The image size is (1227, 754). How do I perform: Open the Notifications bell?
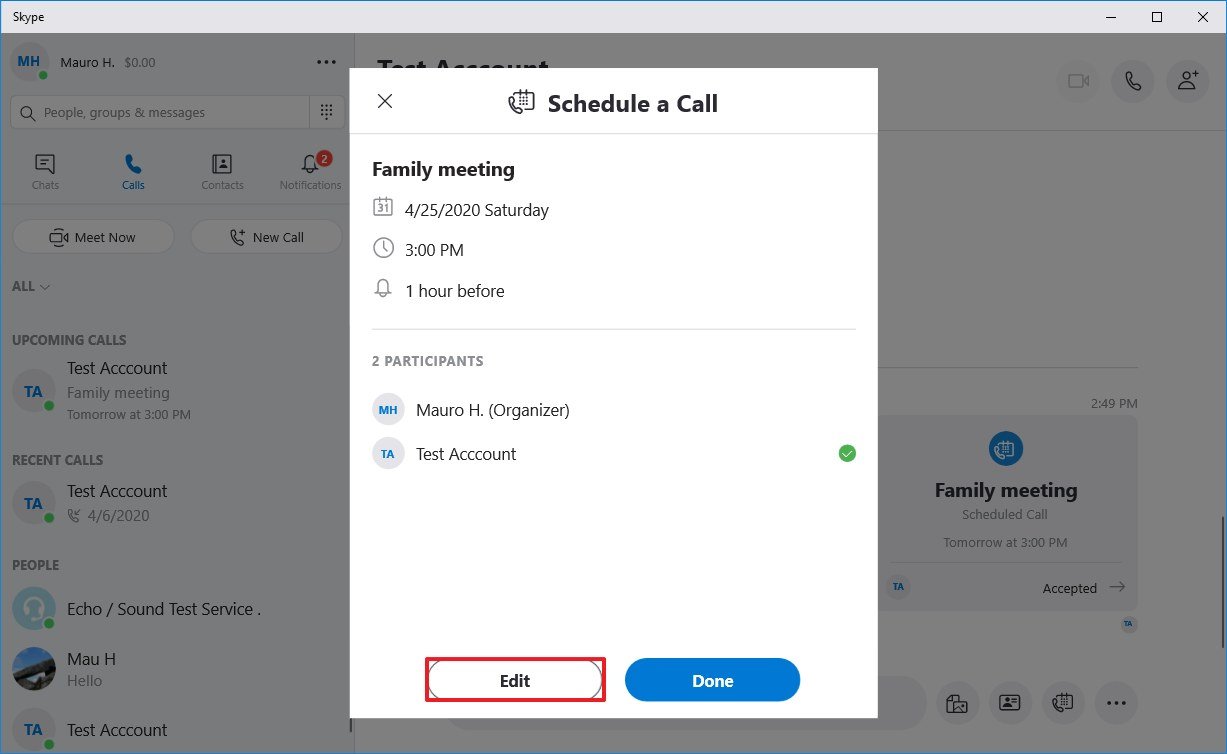[310, 171]
